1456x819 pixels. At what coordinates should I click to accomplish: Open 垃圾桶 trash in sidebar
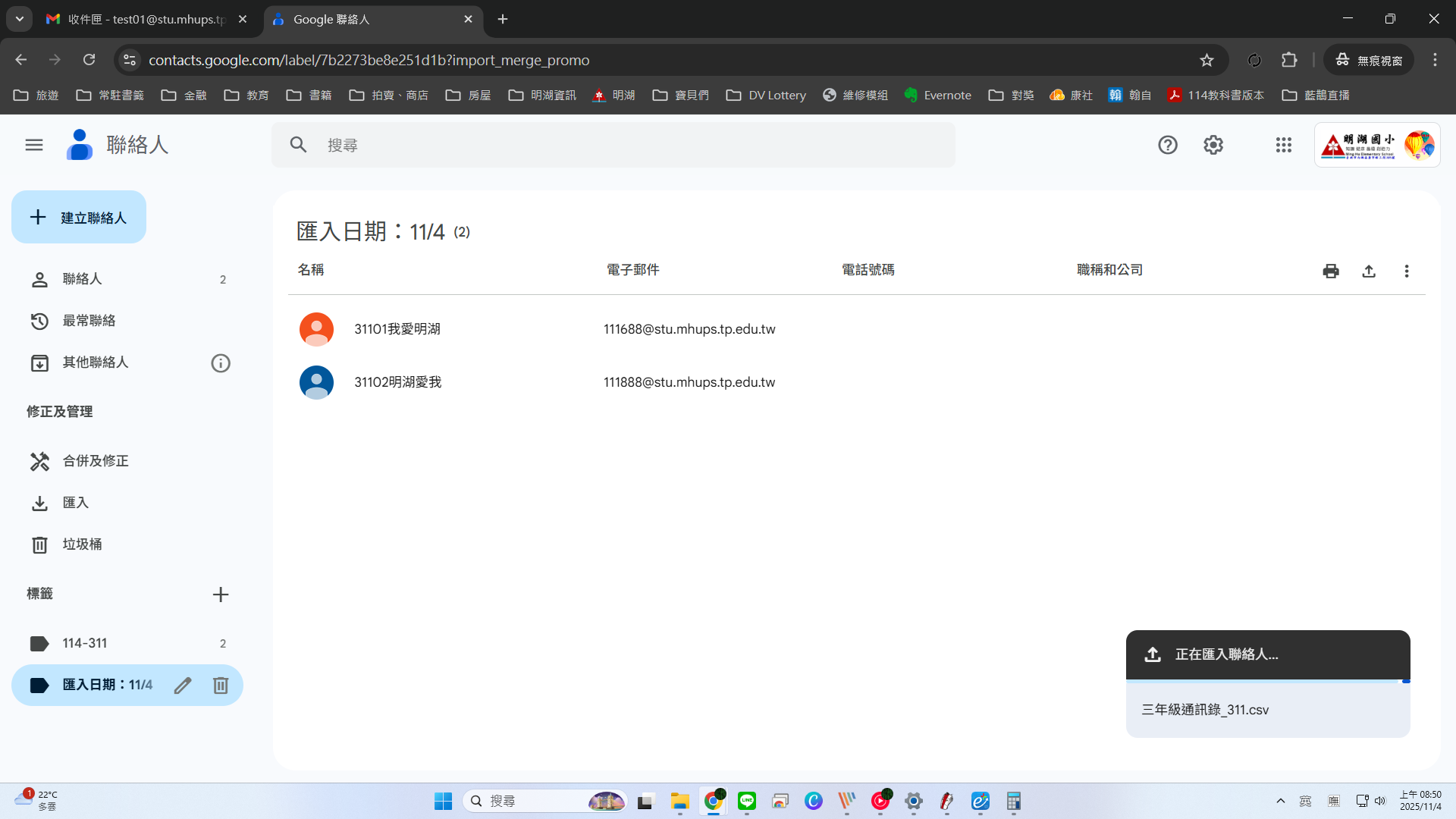click(82, 544)
